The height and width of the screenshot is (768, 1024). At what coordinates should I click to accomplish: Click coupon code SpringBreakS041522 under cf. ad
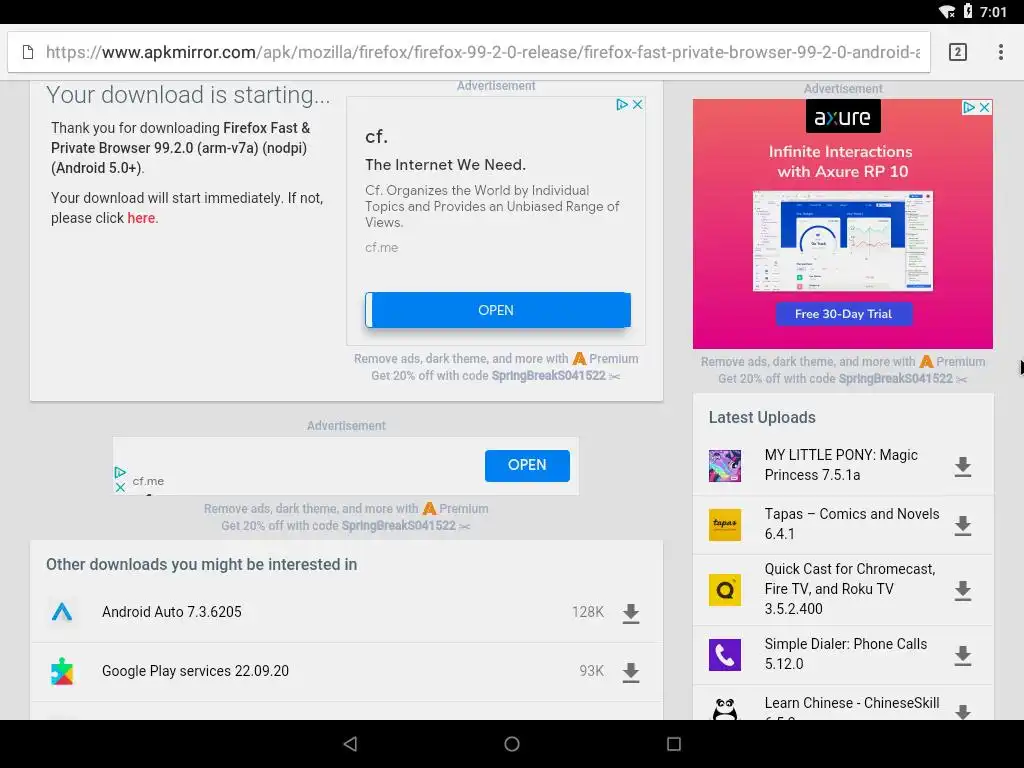point(549,376)
